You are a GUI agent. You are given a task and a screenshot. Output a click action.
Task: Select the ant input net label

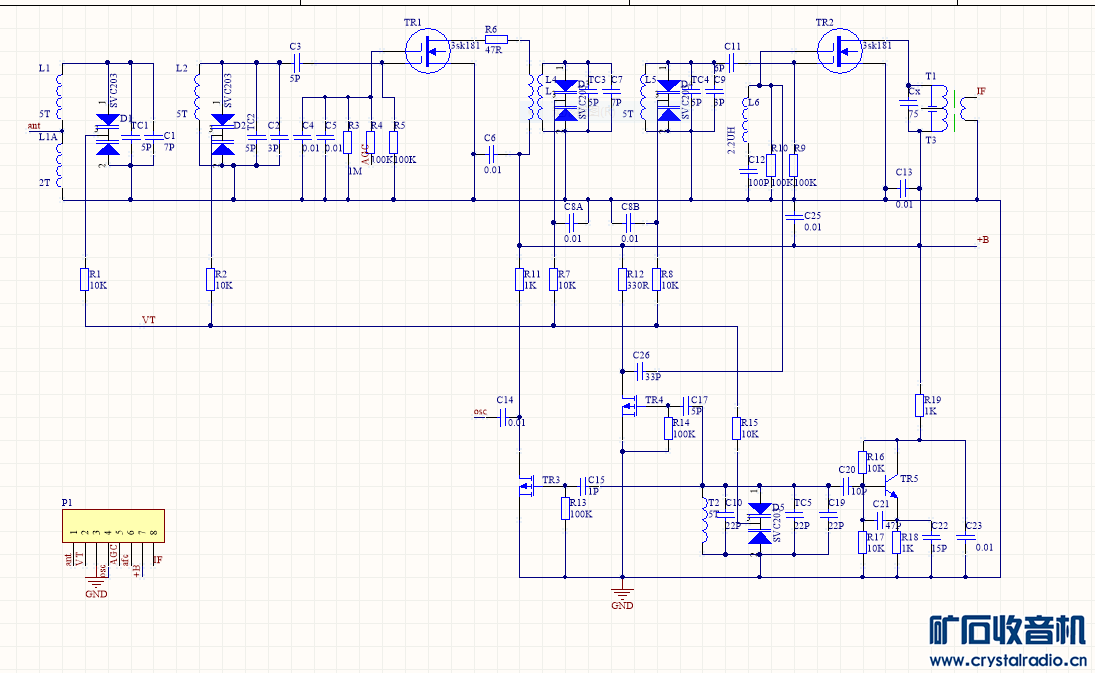click(x=34, y=126)
